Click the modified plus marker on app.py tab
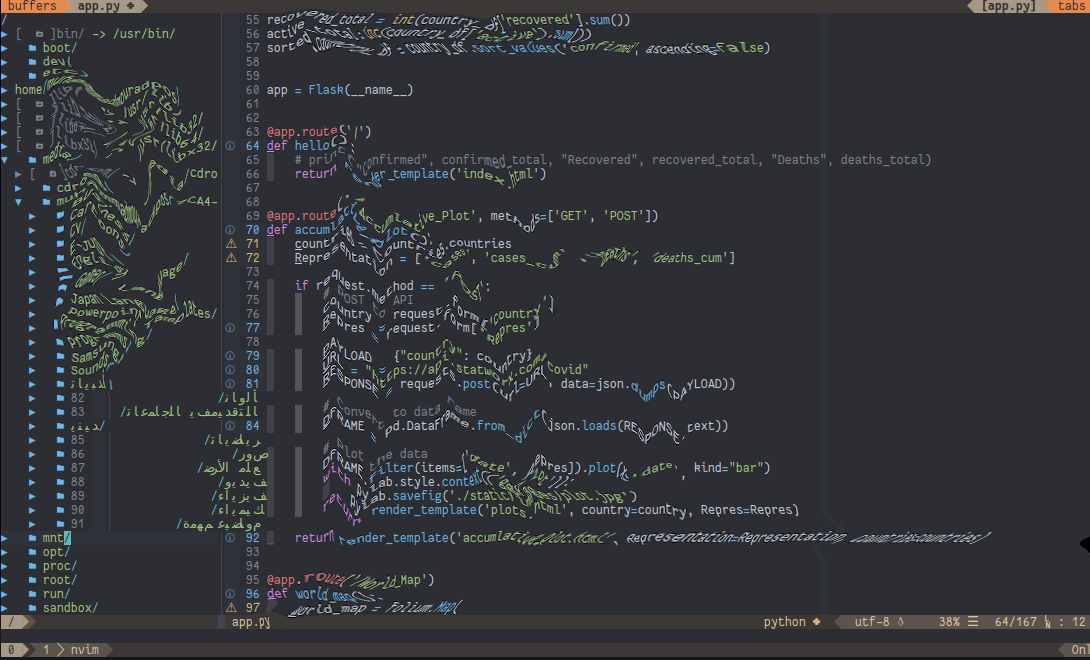This screenshot has width=1090, height=660. coord(130,6)
